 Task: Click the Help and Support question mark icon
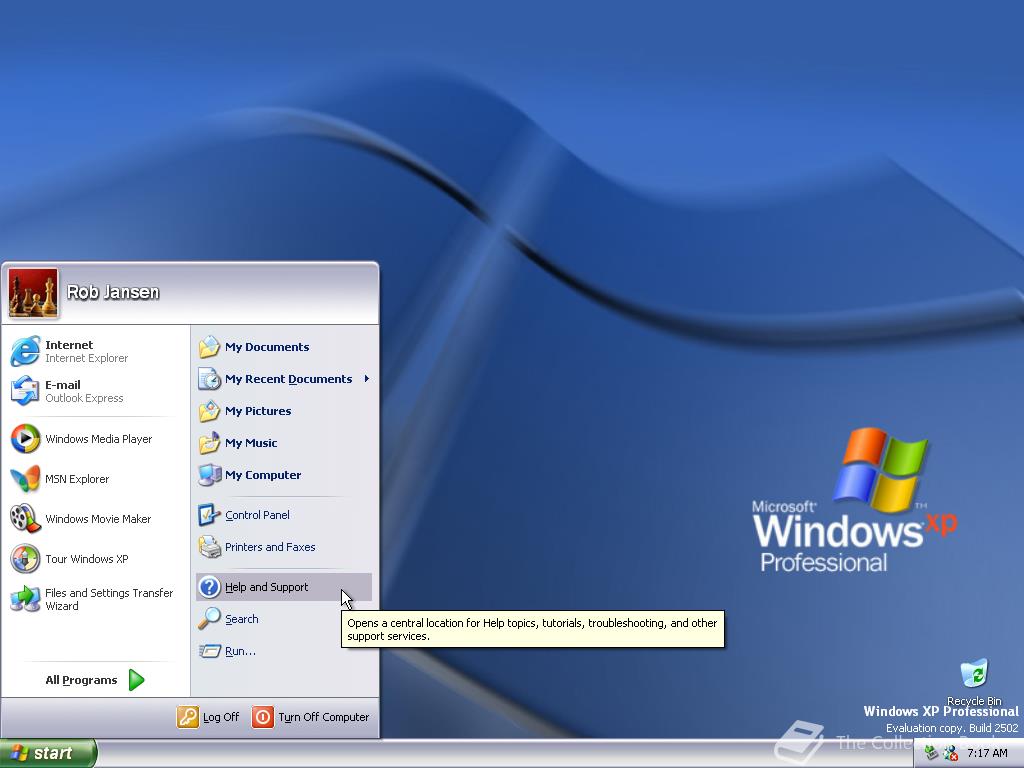(x=209, y=586)
